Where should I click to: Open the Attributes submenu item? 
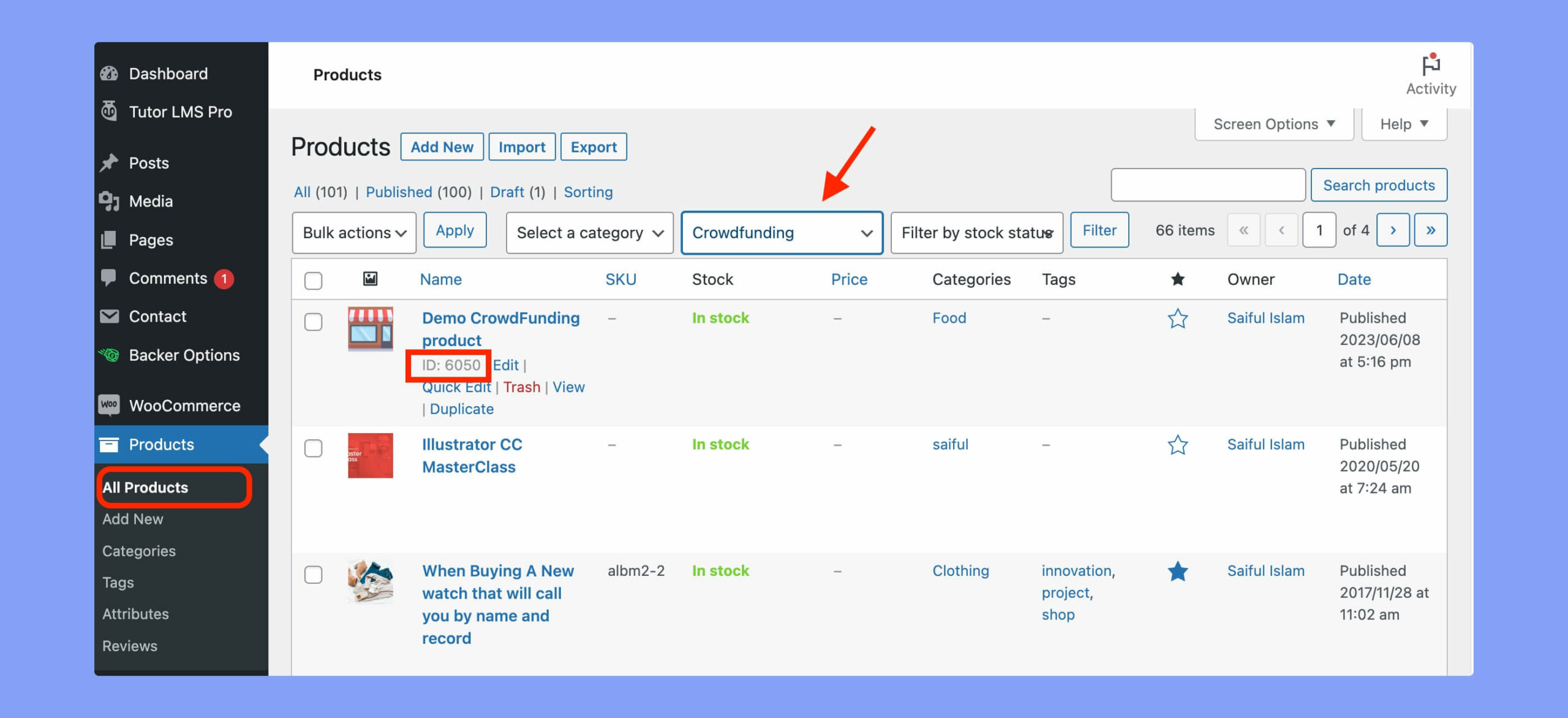tap(135, 614)
